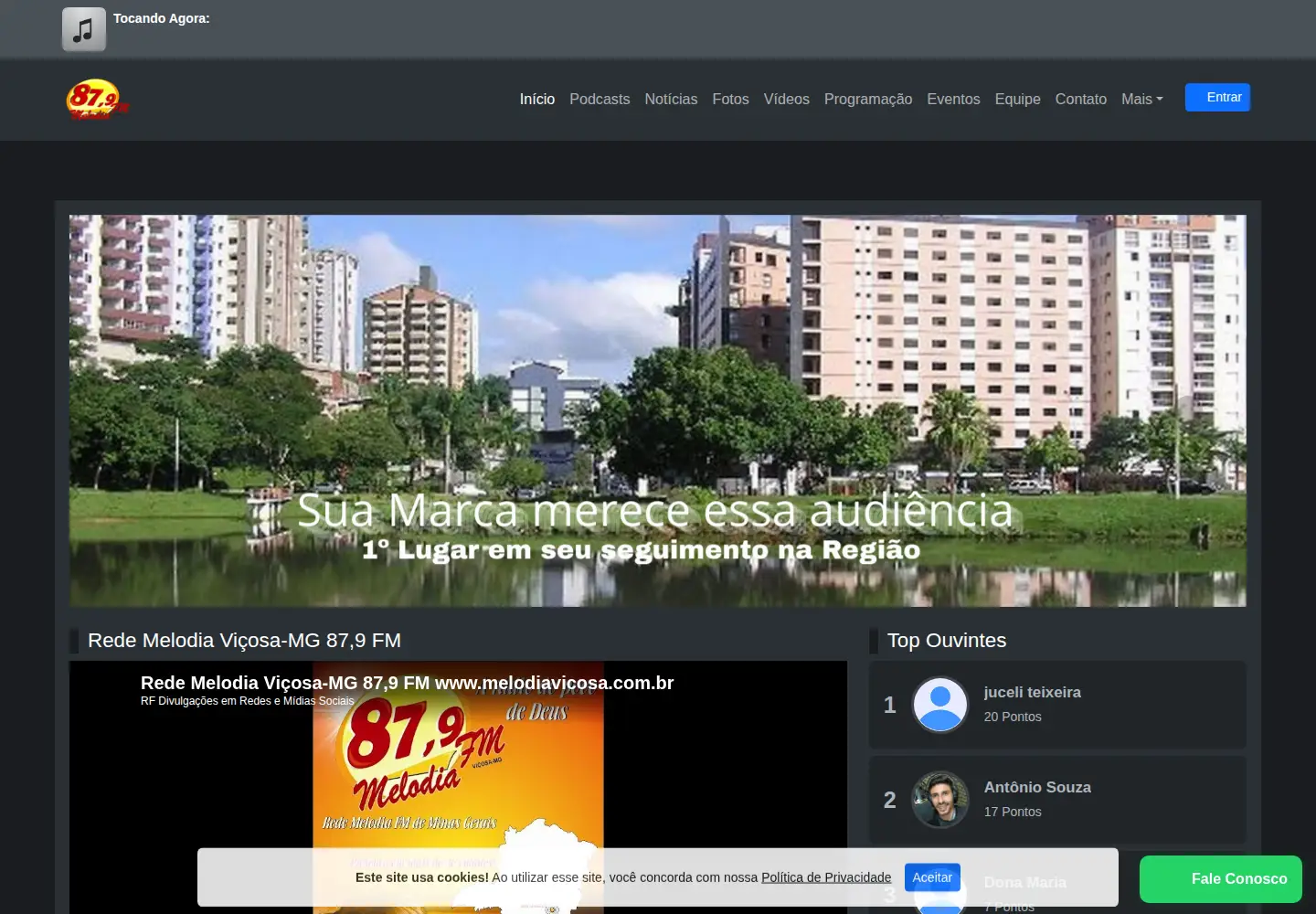Image resolution: width=1316 pixels, height=914 pixels.
Task: Open the Fotos page
Action: (x=730, y=99)
